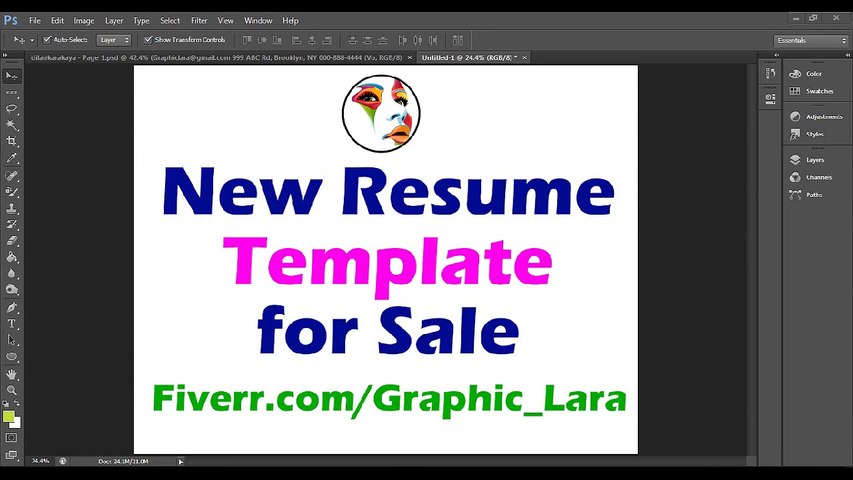Viewport: 853px width, 480px height.
Task: Select the Eraser tool
Action: click(x=11, y=241)
